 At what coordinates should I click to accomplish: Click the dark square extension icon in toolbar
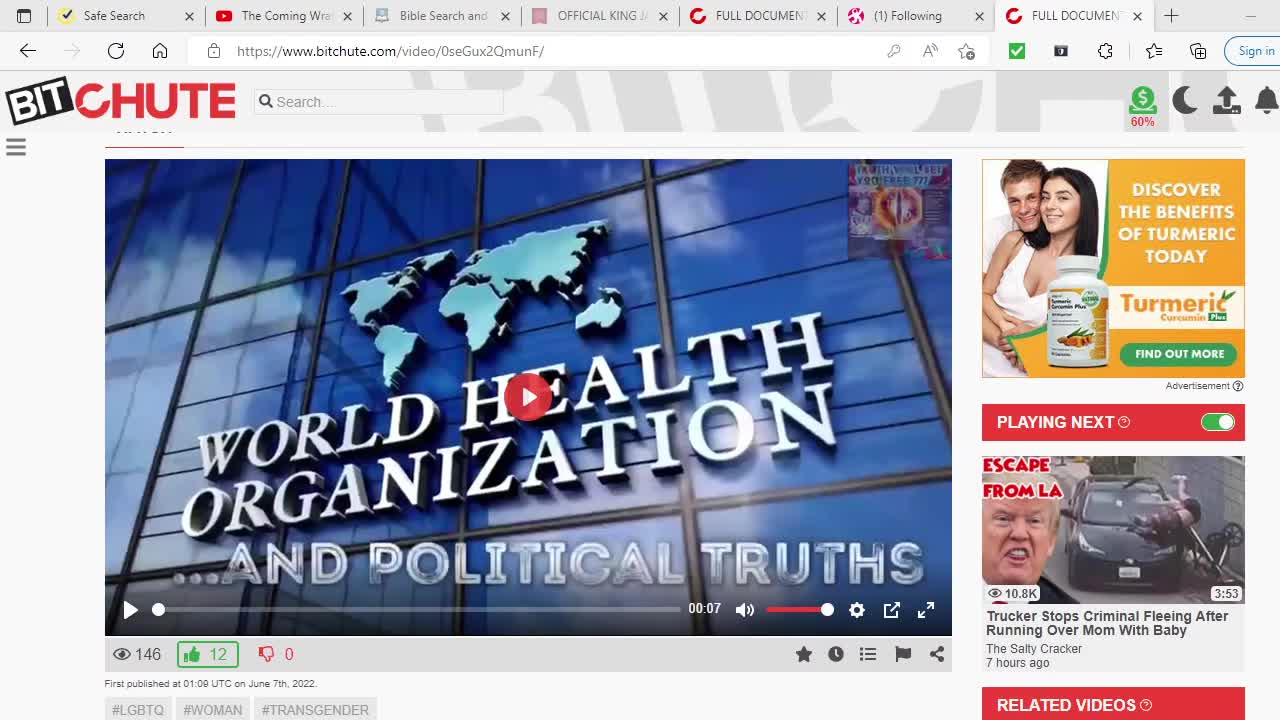point(1061,51)
